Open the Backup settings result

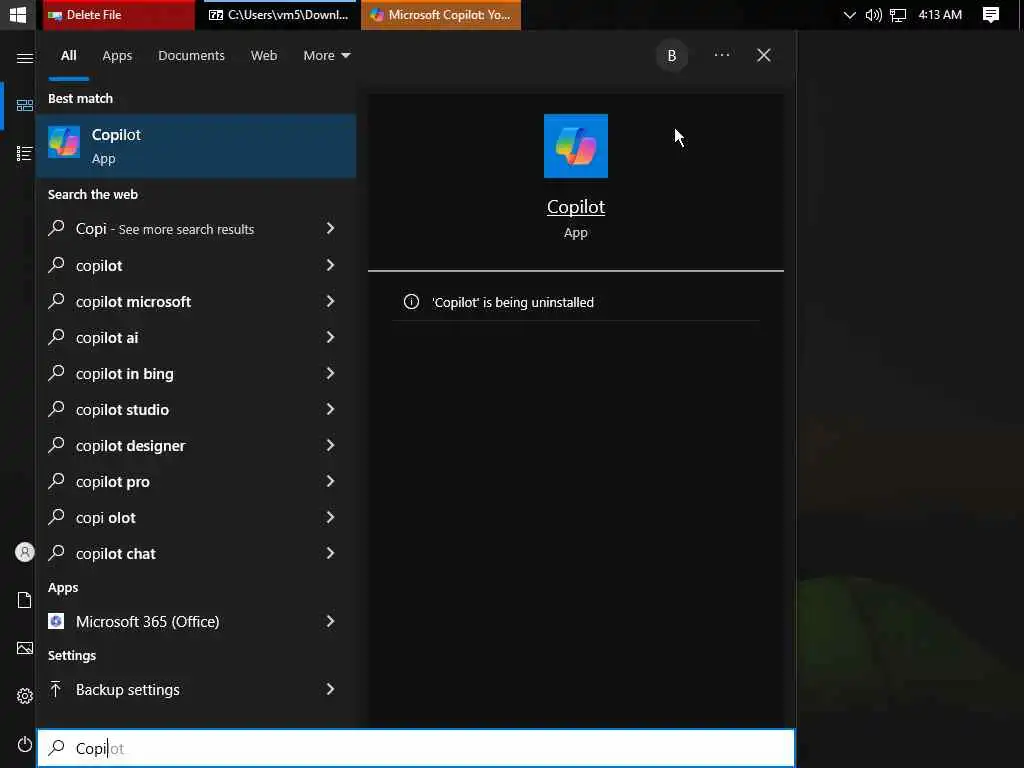click(196, 689)
